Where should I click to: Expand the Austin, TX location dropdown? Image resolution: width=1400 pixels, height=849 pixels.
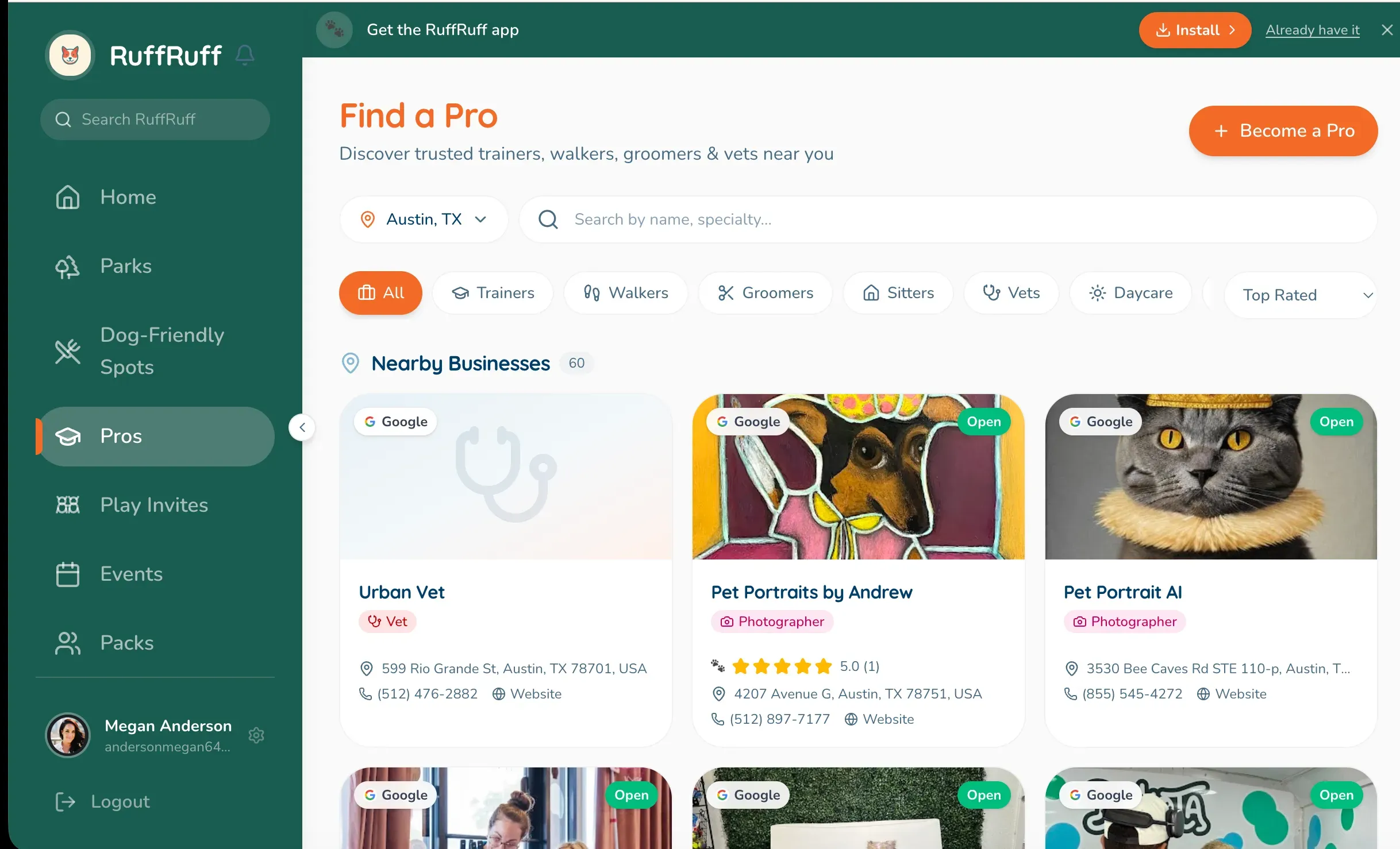(x=424, y=219)
